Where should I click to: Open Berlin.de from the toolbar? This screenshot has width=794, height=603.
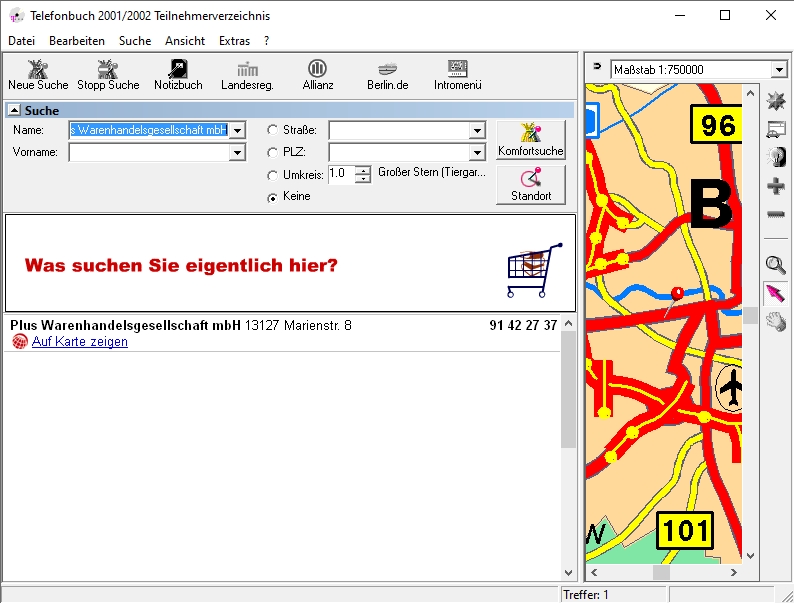[x=387, y=75]
